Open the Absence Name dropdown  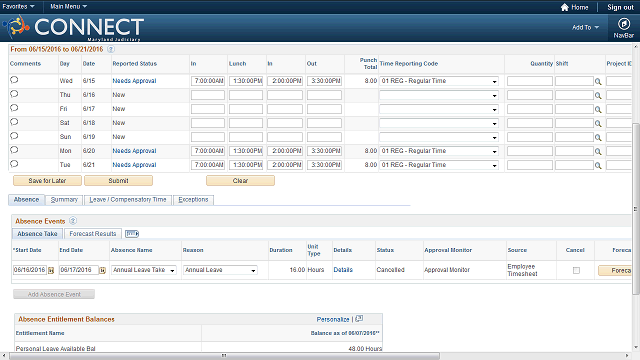pos(144,270)
